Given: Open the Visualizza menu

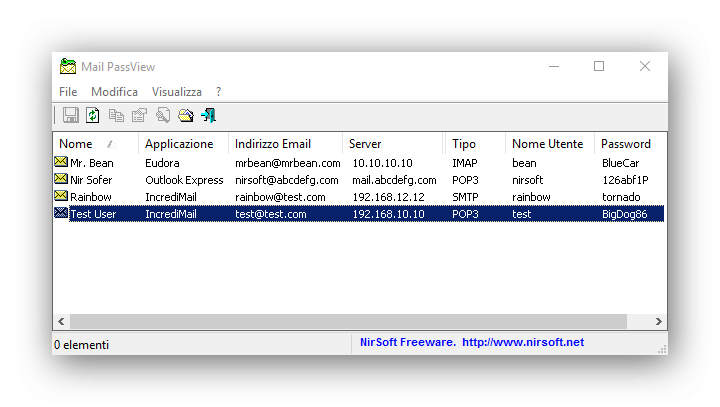Looking at the screenshot, I should click(x=177, y=92).
